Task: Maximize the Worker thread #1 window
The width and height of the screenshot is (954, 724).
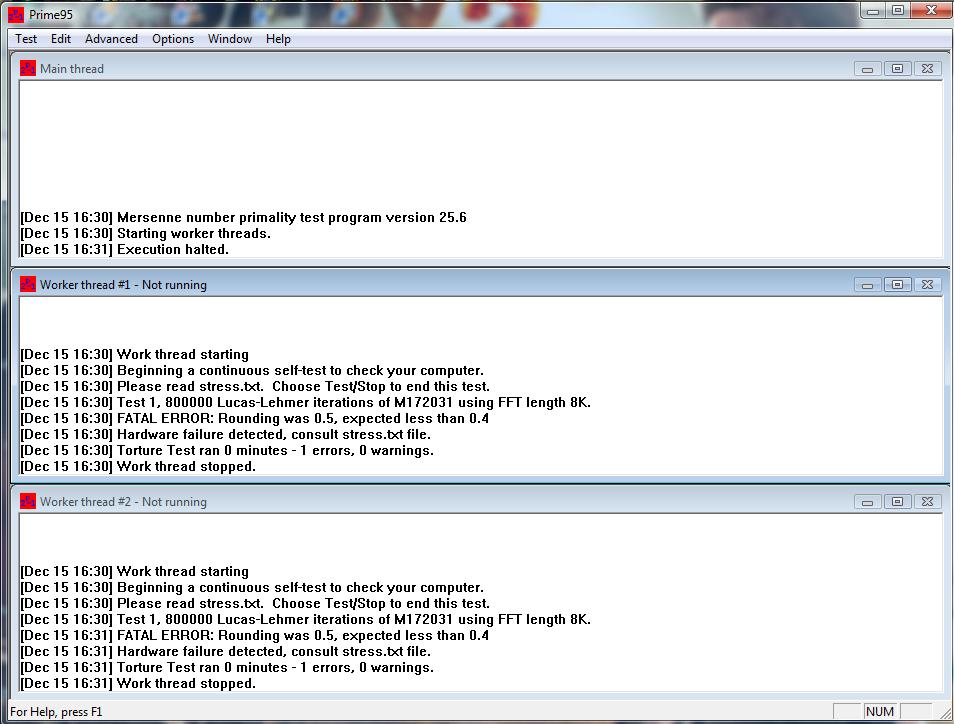Action: pyautogui.click(x=897, y=285)
